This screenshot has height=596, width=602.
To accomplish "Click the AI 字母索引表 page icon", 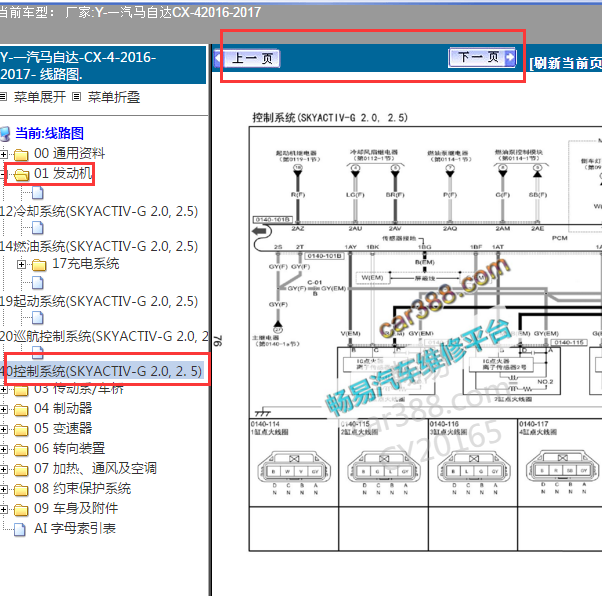I will [20, 529].
